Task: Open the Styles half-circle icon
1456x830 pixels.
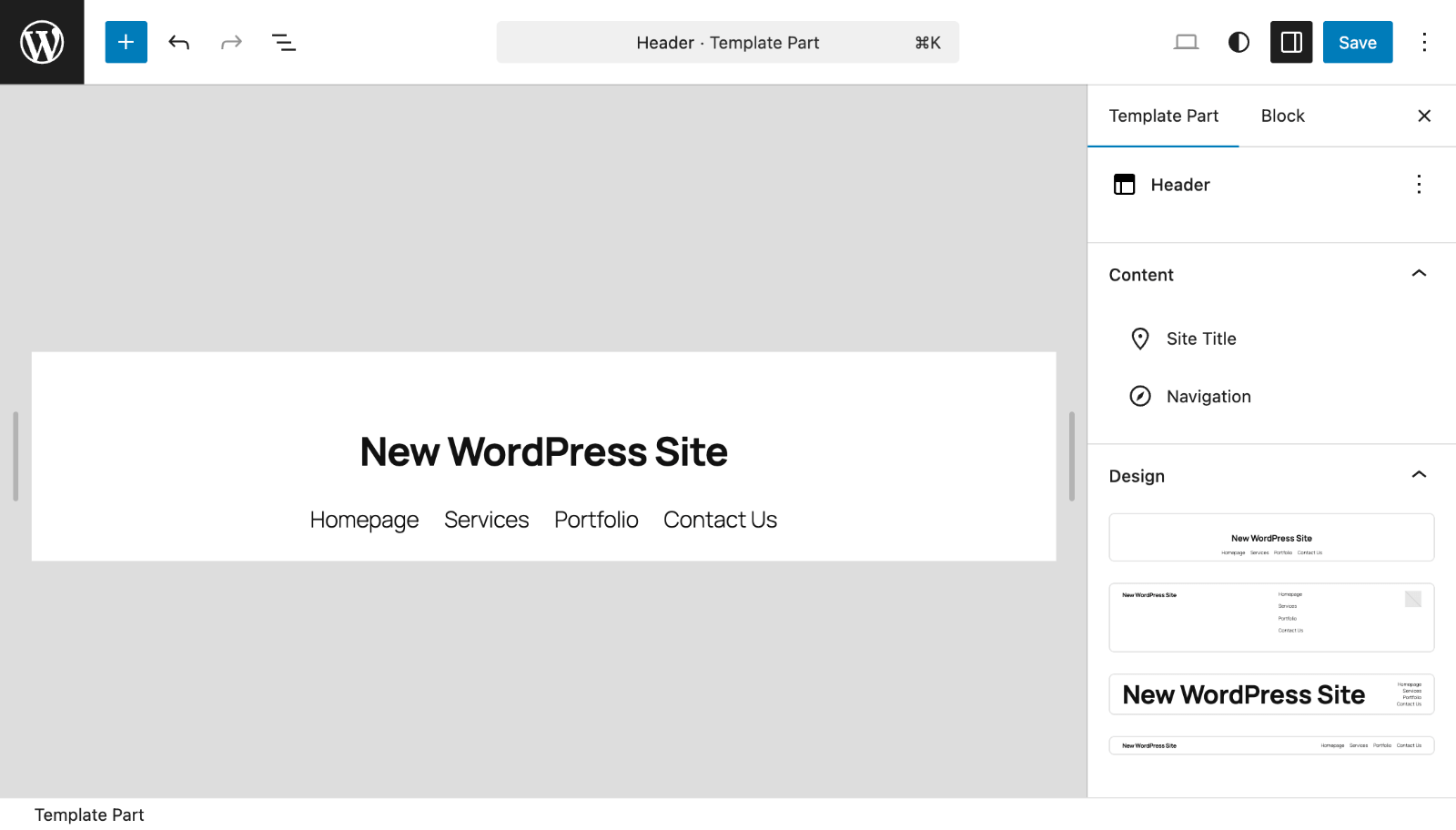Action: tap(1239, 42)
